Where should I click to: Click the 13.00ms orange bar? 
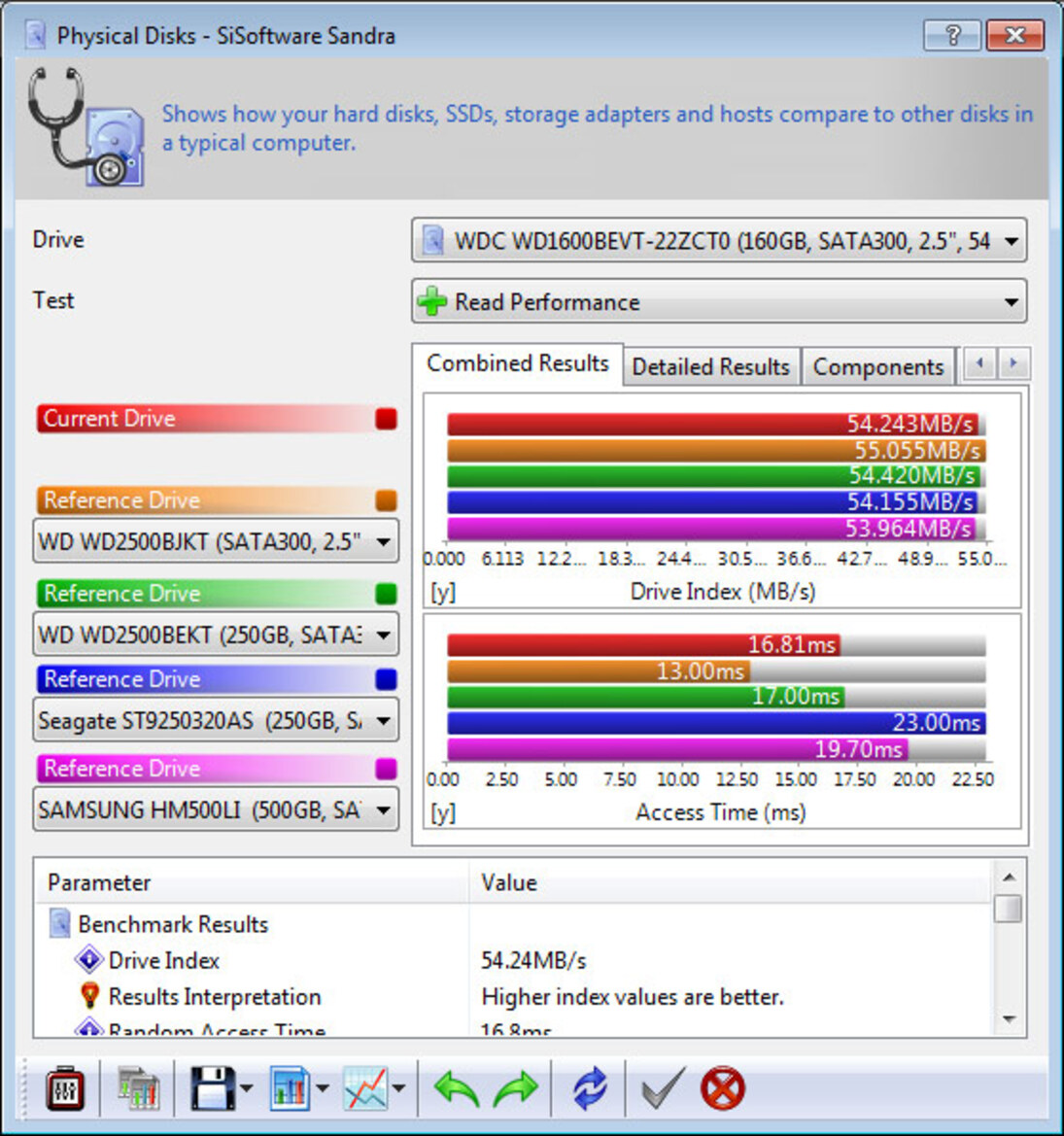[599, 671]
